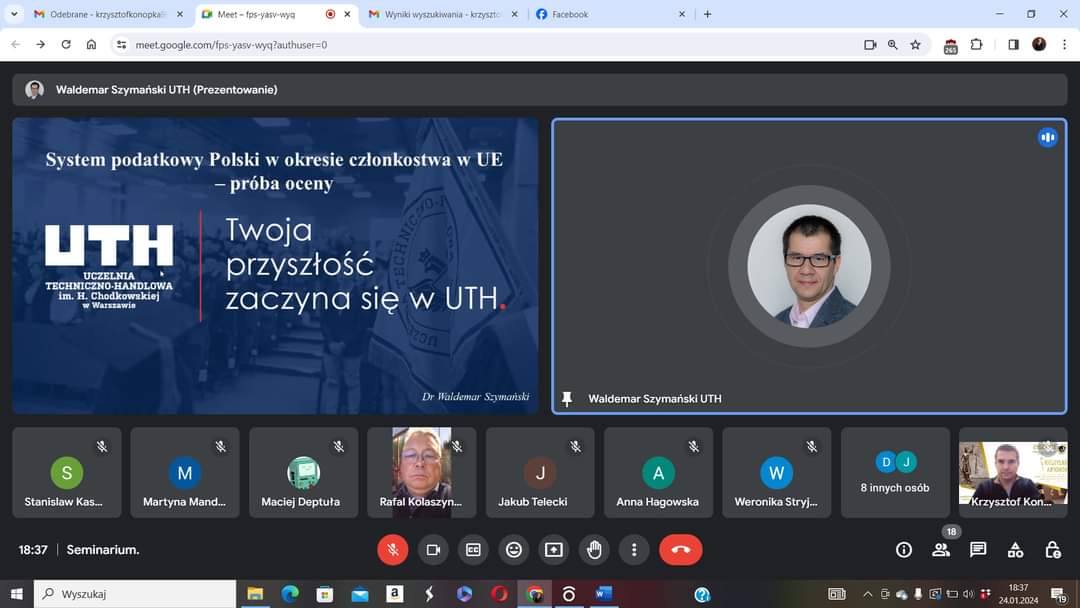1080x608 pixels.
Task: Select Martyna Mand... participant tile
Action: click(x=185, y=472)
